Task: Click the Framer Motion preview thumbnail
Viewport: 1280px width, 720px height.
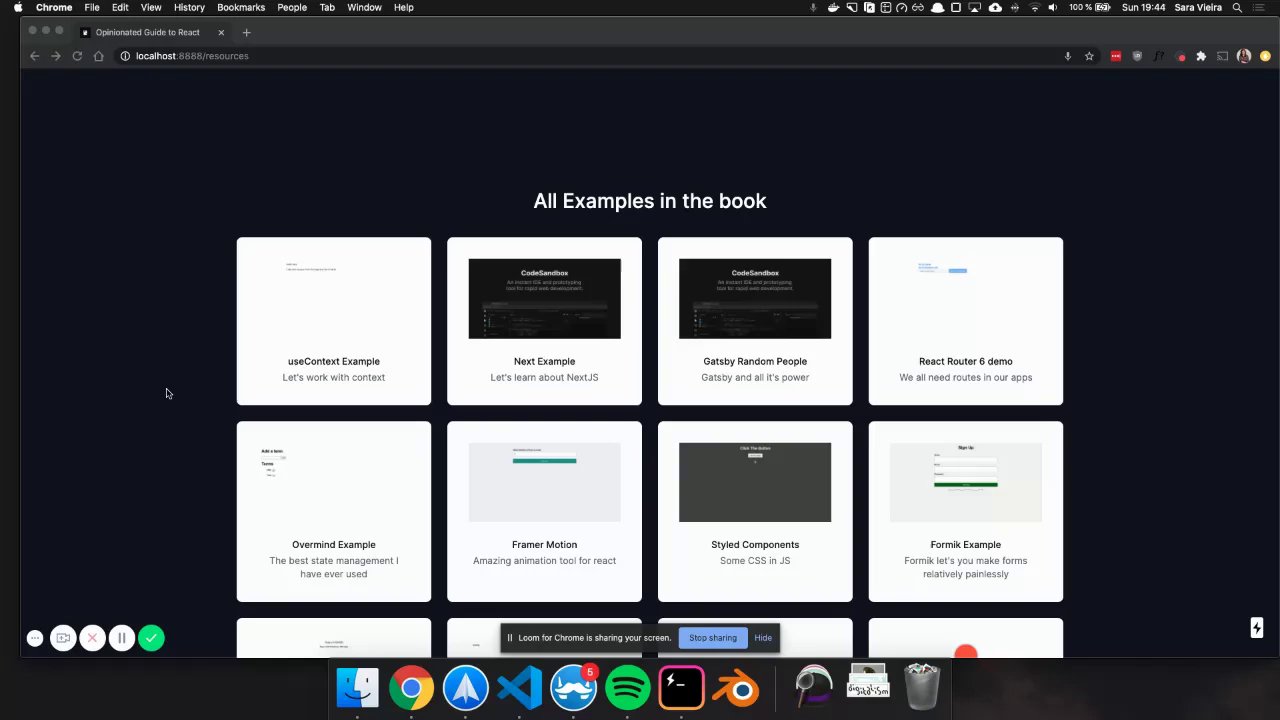Action: point(544,482)
